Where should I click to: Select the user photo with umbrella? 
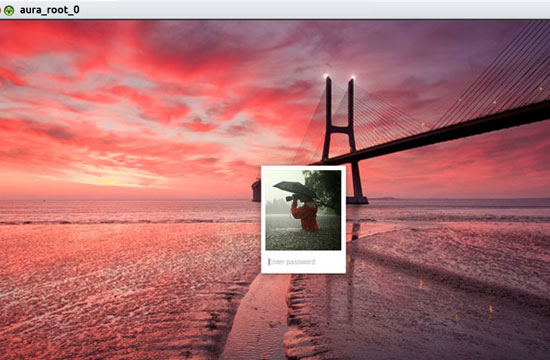pos(303,210)
